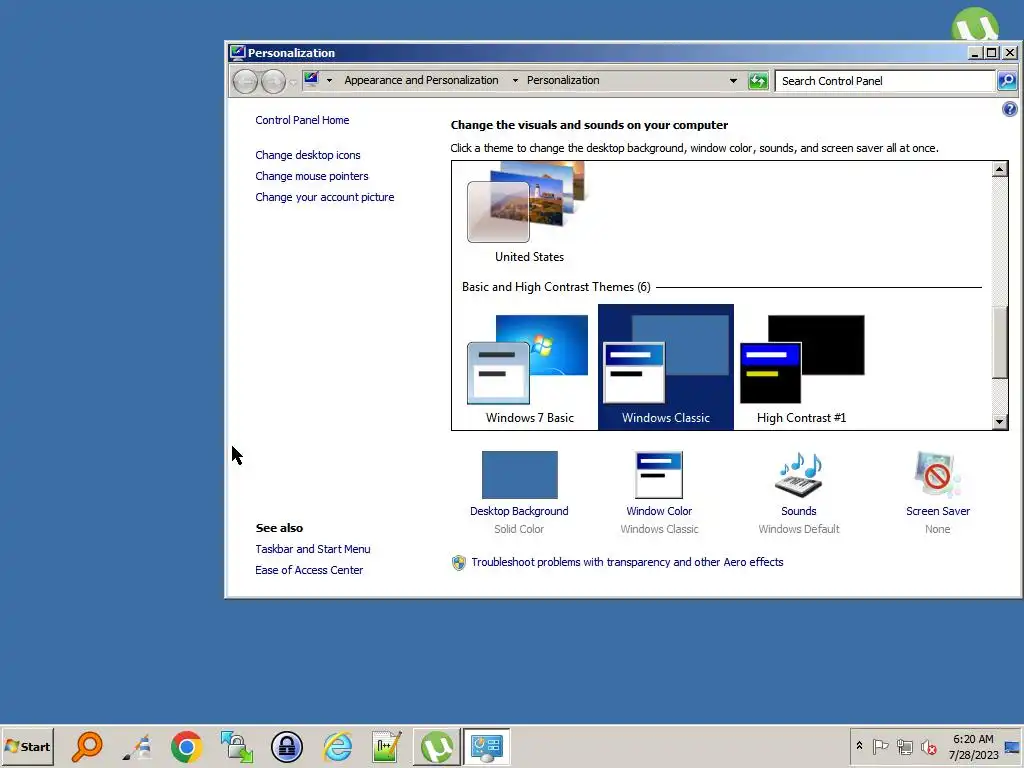This screenshot has width=1024, height=768.
Task: Show hidden system tray icons
Action: tap(859, 745)
